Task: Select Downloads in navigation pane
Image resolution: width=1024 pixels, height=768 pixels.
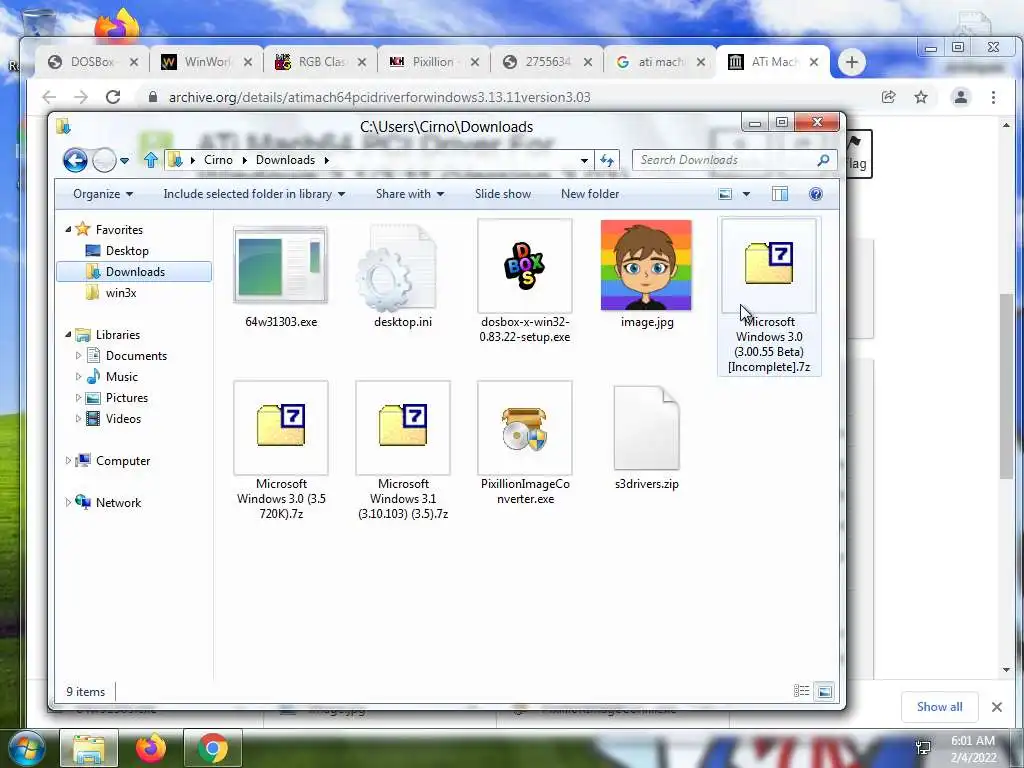Action: point(135,272)
